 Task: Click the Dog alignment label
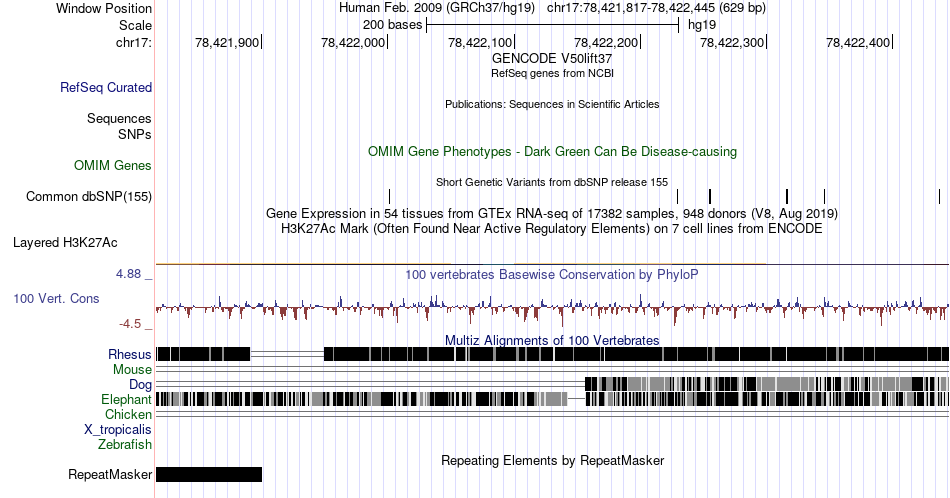(141, 385)
